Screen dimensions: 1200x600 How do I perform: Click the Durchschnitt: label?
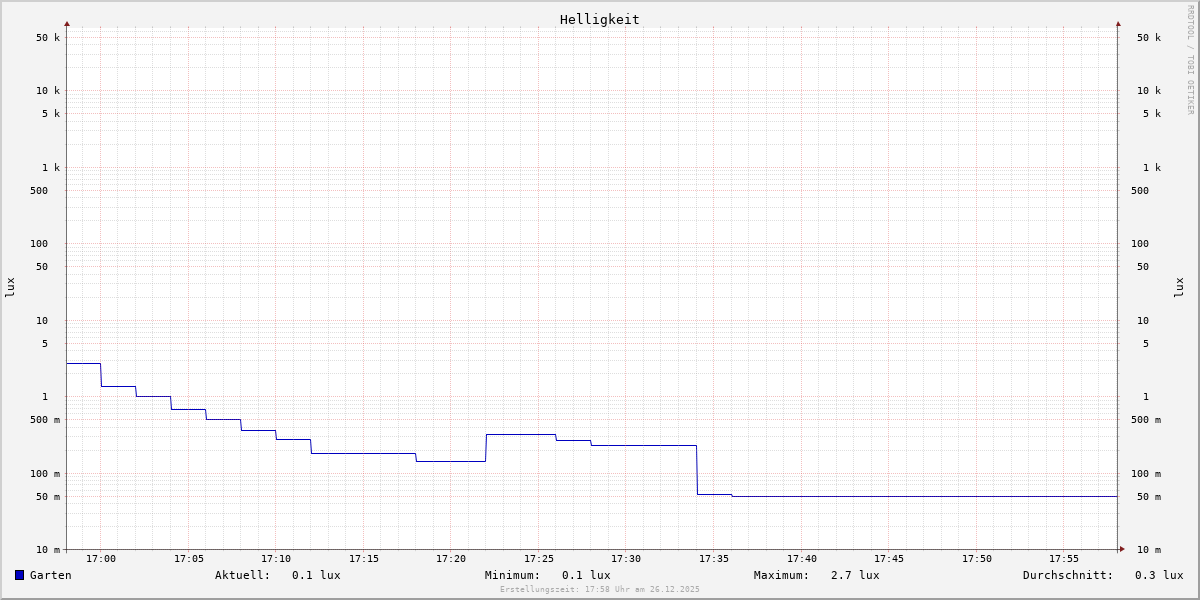[x=1068, y=575]
